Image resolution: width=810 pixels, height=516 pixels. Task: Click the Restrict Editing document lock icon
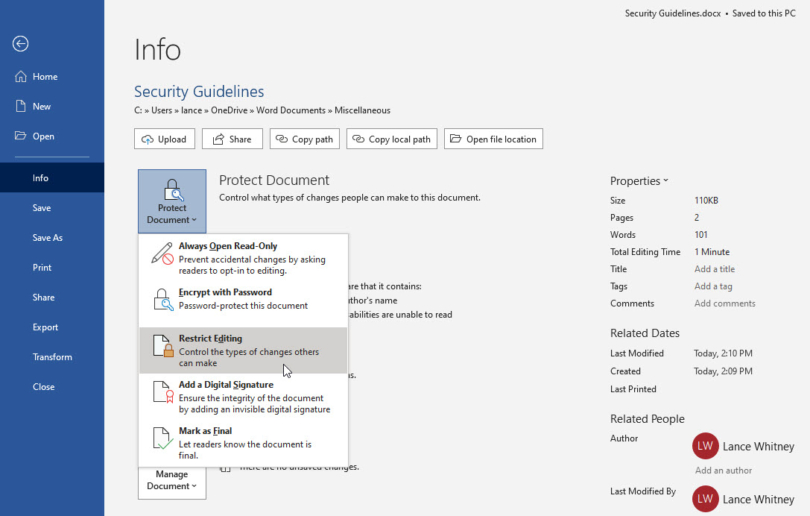(x=162, y=347)
